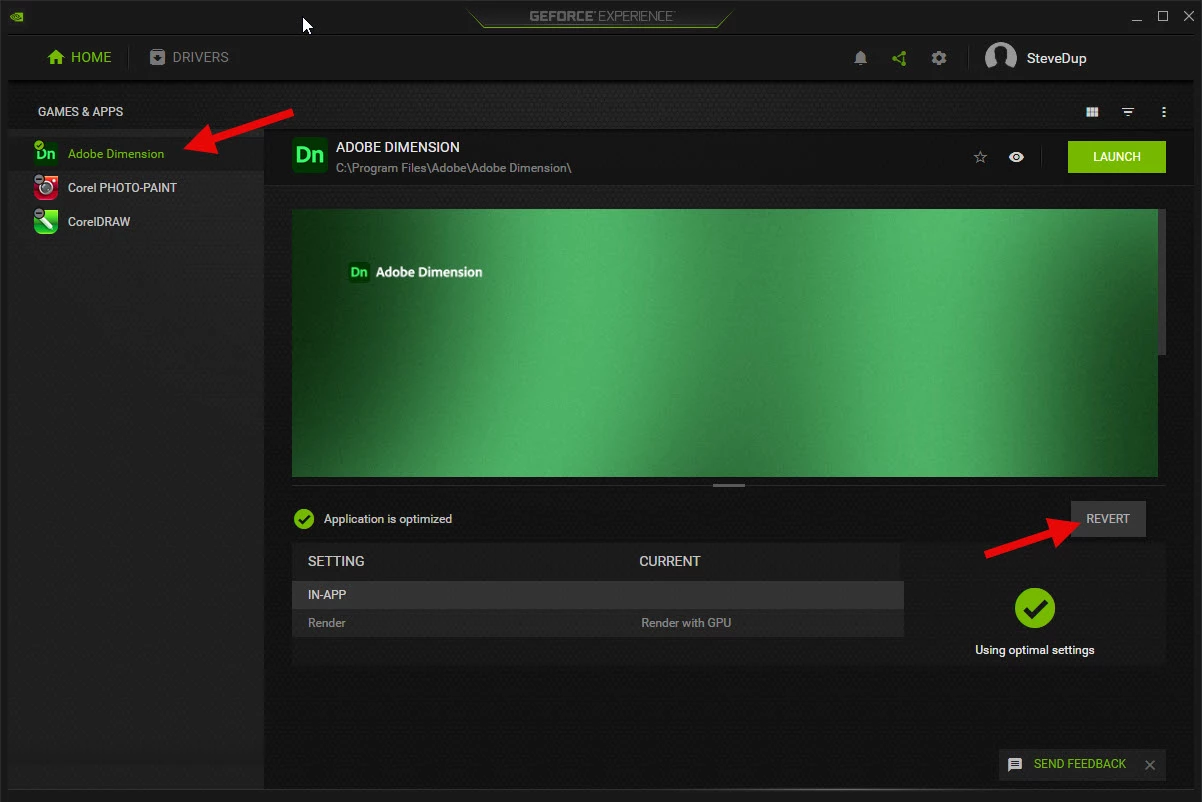Click the GAMES & APPS heading
The height and width of the screenshot is (802, 1202).
point(81,112)
